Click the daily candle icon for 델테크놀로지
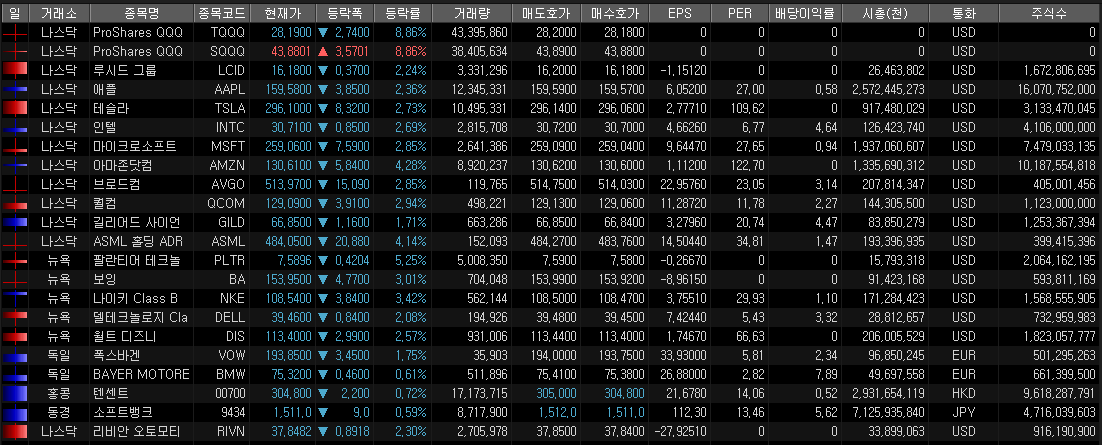The height and width of the screenshot is (445, 1102). (x=14, y=317)
